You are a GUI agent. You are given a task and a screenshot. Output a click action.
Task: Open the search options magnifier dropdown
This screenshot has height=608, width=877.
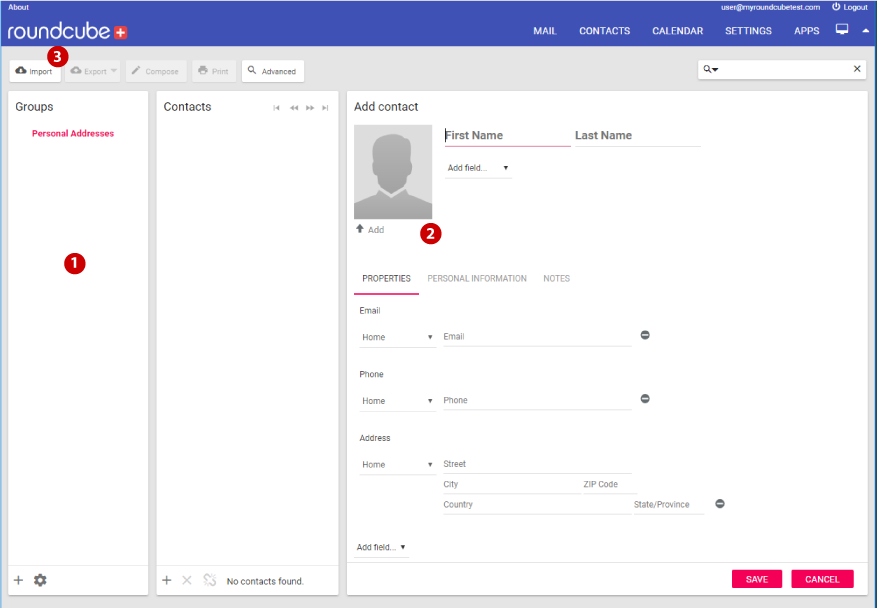(710, 69)
